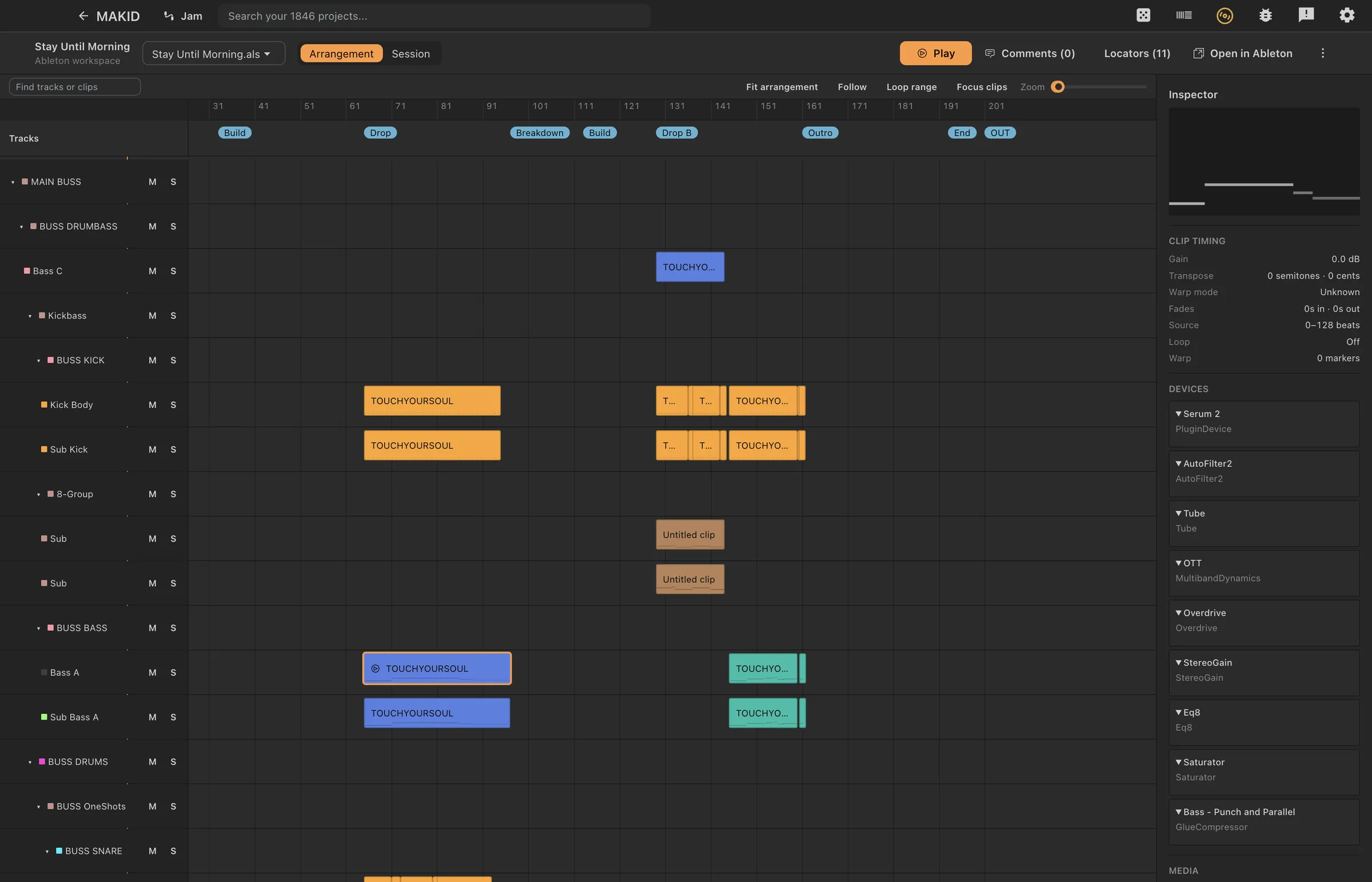Click Open in Ableton
1372x882 pixels.
click(1242, 53)
